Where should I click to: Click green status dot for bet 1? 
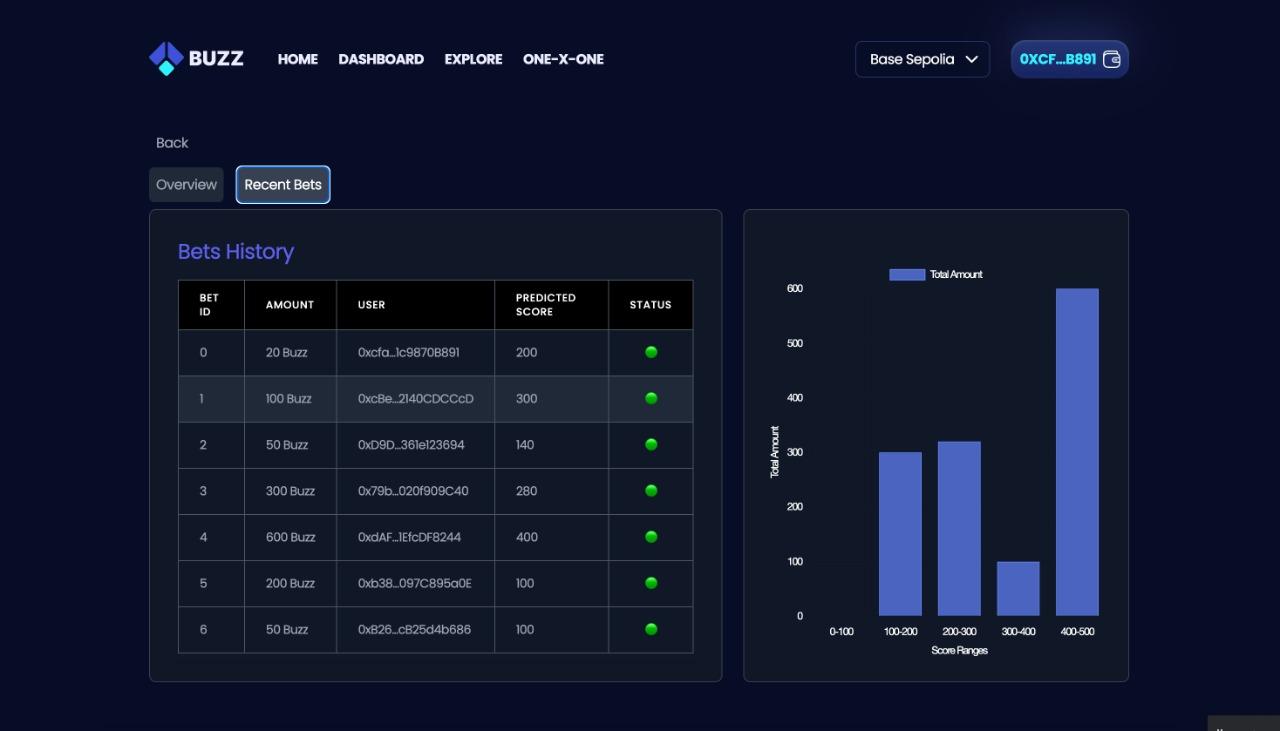(651, 398)
